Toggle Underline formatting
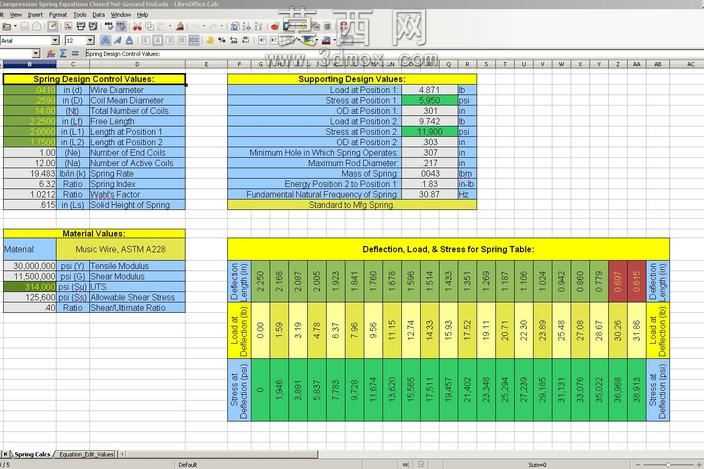Image resolution: width=704 pixels, height=469 pixels. click(x=129, y=40)
